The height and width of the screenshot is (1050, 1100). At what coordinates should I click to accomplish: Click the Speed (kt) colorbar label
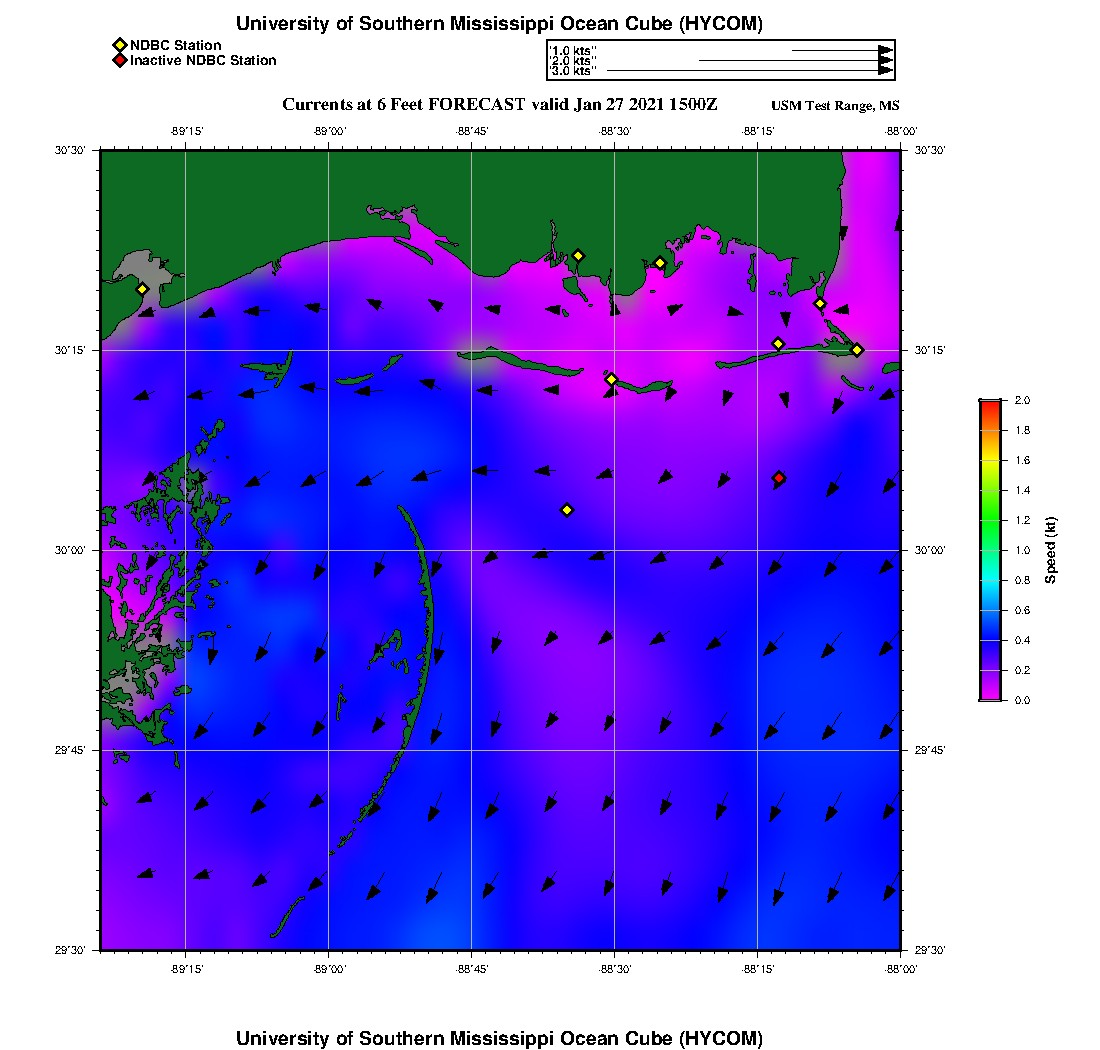point(1050,551)
